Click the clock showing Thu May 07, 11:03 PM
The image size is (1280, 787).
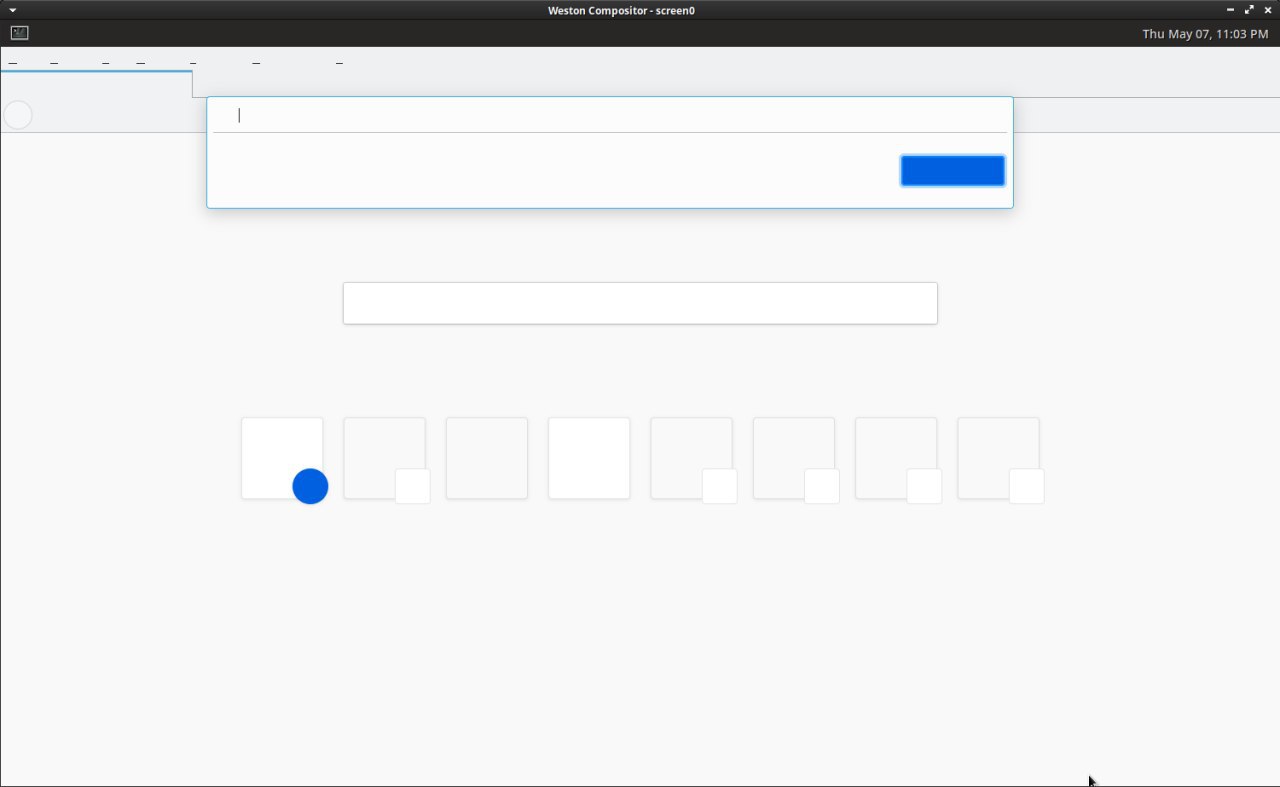1205,34
